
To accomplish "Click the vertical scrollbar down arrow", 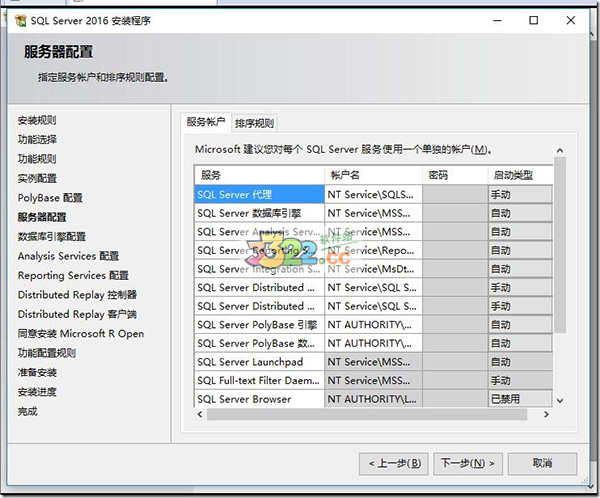I will pos(560,401).
